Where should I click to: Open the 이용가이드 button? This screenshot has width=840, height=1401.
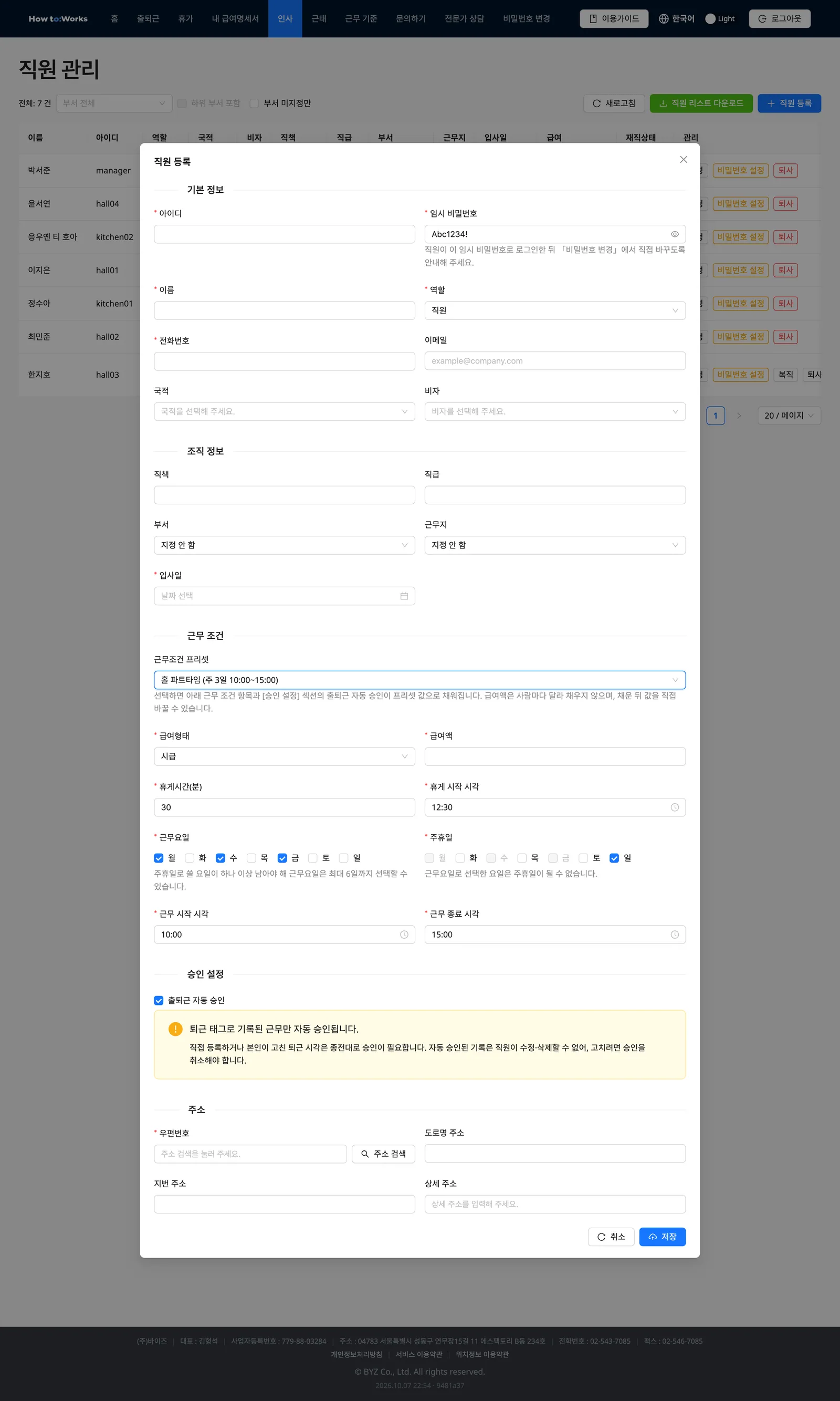point(614,19)
